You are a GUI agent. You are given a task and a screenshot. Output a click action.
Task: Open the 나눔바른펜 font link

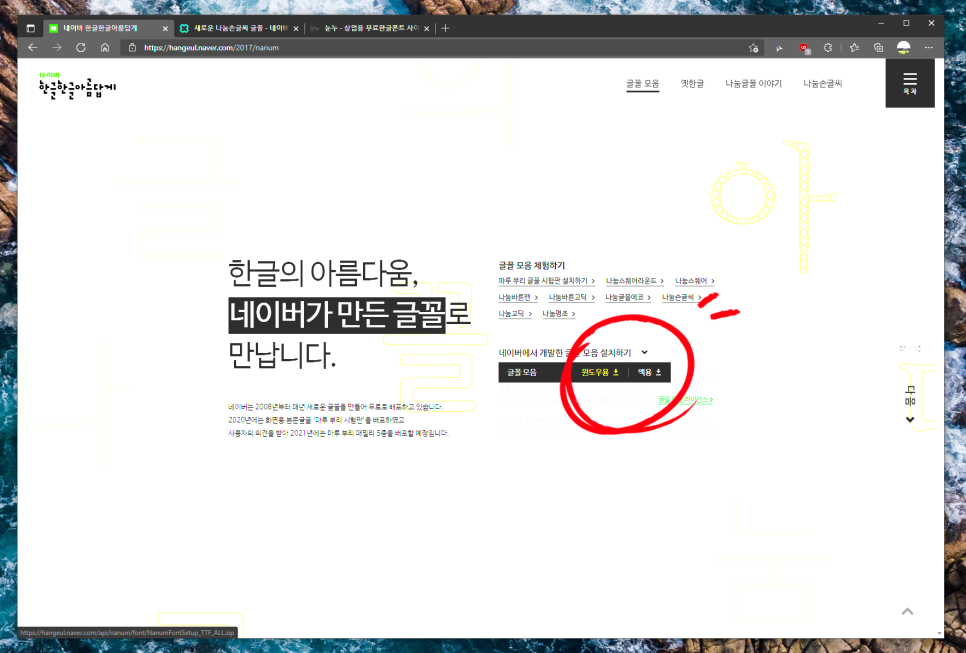coord(518,298)
